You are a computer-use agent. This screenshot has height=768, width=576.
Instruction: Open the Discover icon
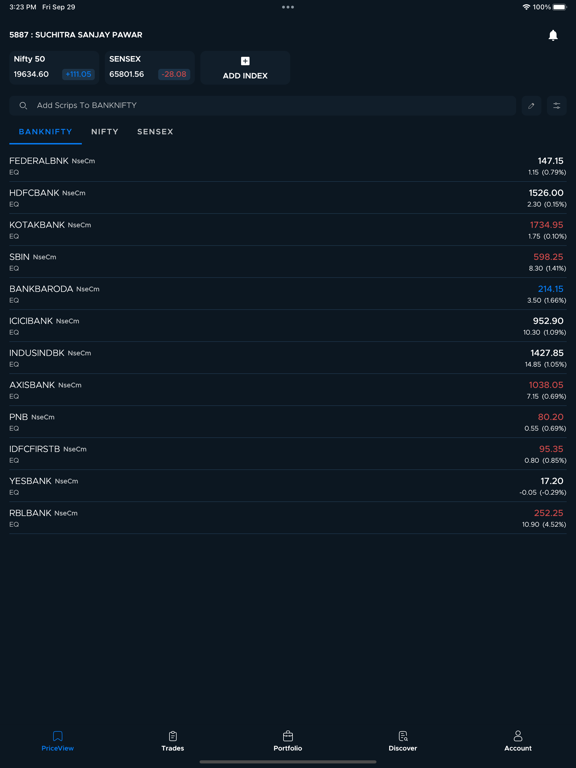pyautogui.click(x=403, y=736)
